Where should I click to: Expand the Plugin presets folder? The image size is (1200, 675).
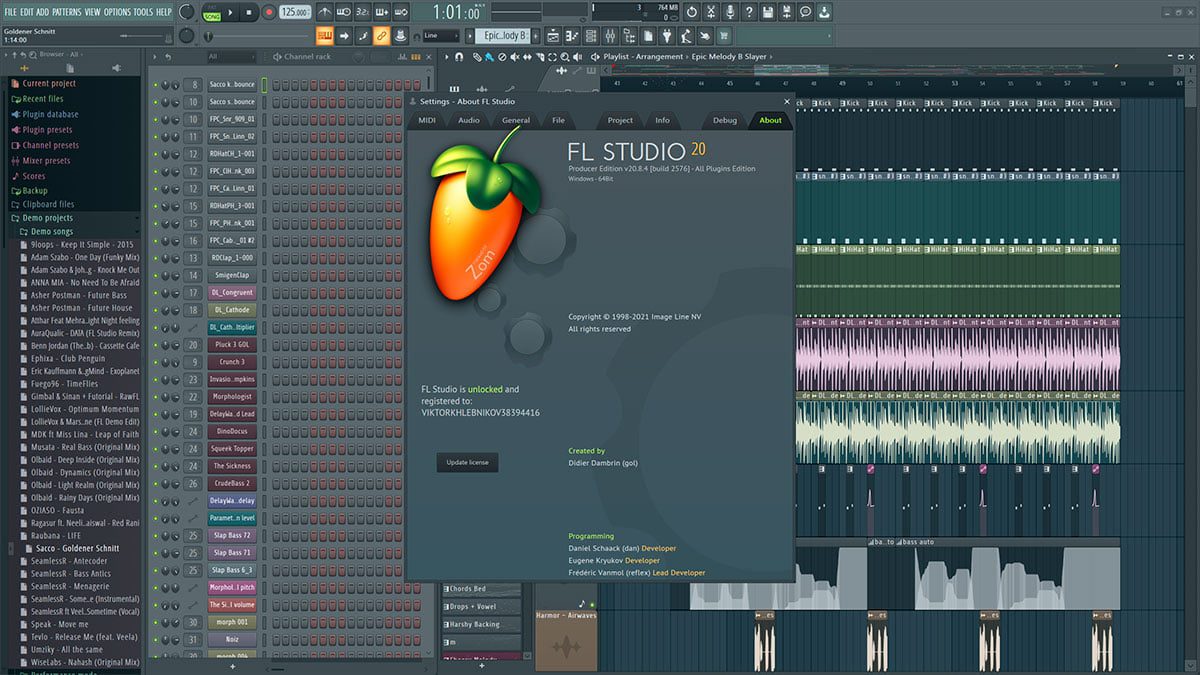(x=47, y=130)
